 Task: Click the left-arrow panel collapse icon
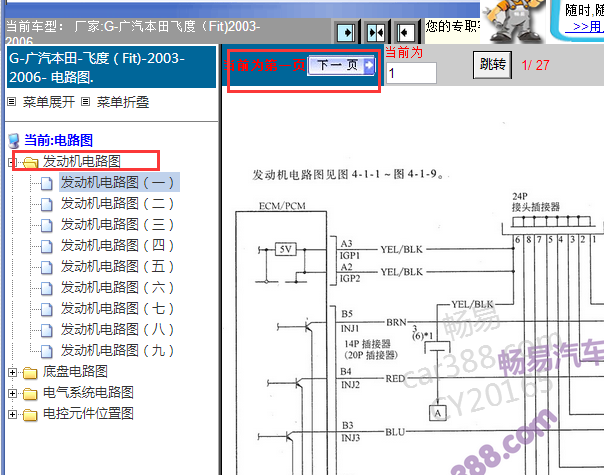[x=405, y=32]
